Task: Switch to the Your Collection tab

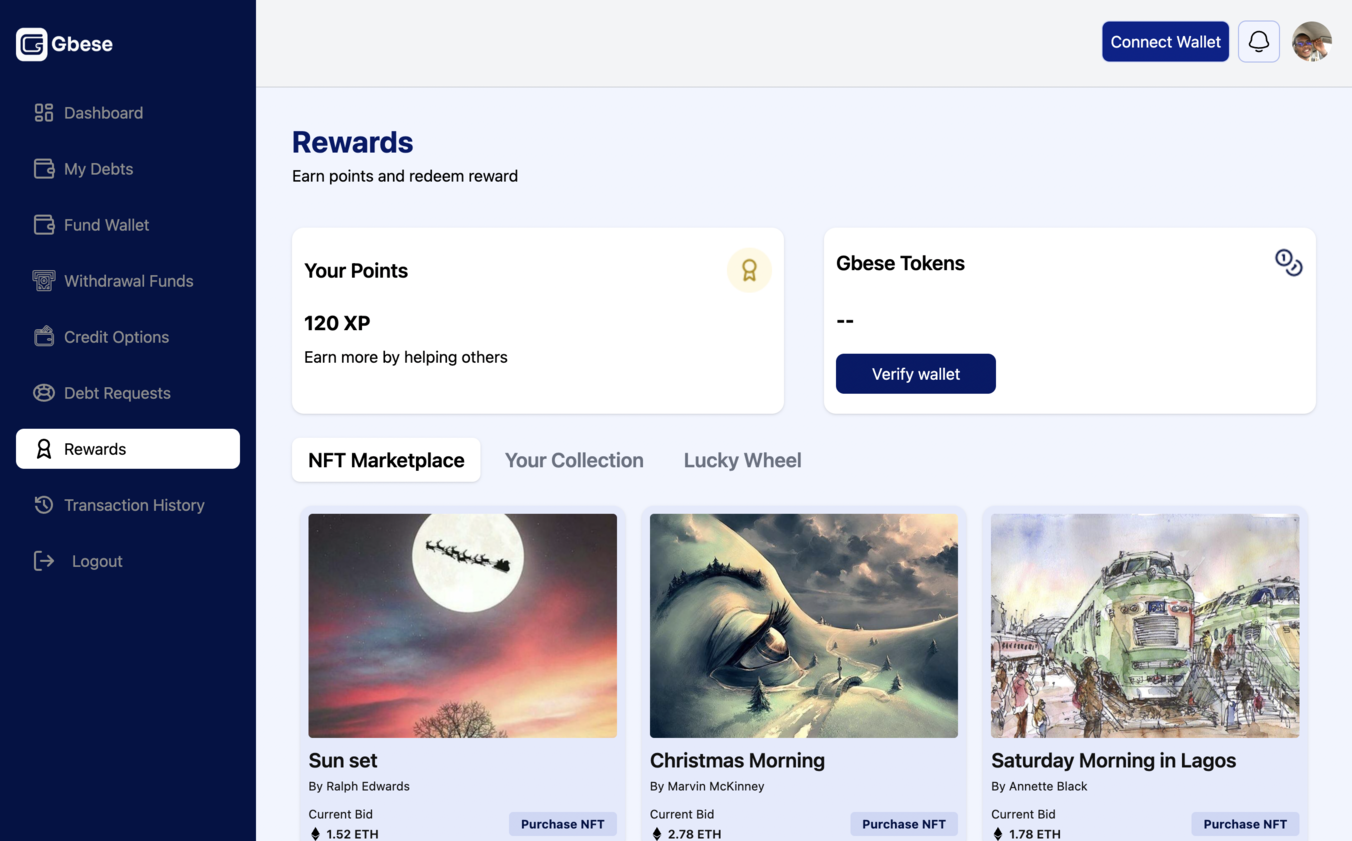Action: click(x=574, y=459)
